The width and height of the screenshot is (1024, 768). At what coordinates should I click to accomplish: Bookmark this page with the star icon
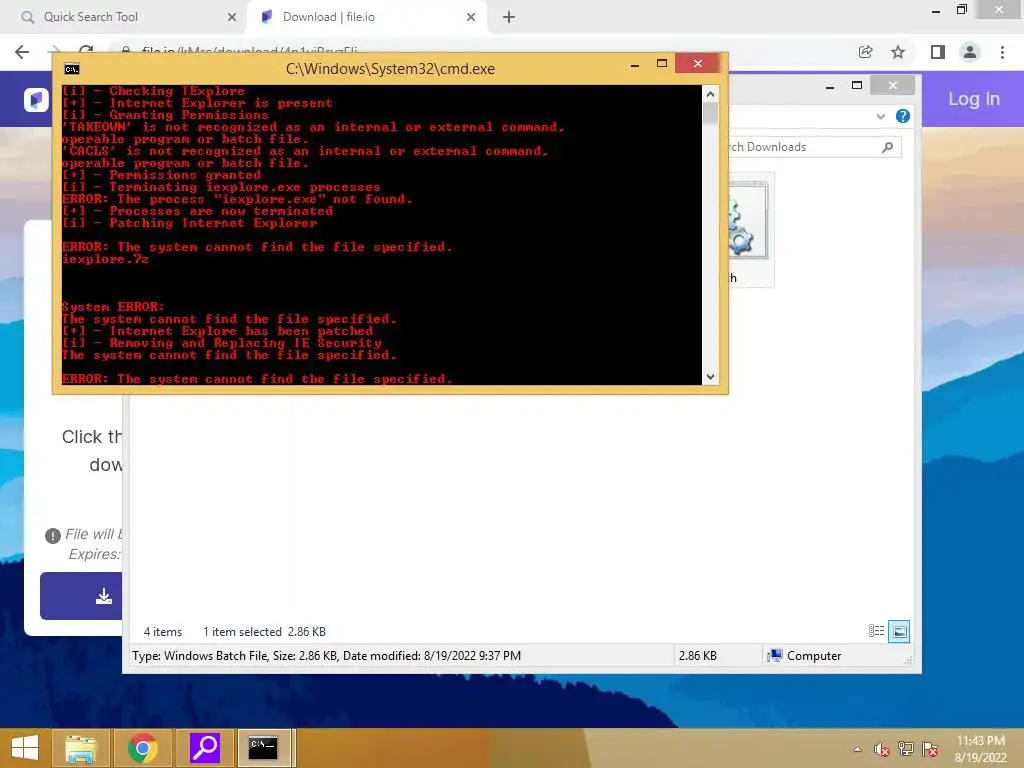tap(898, 52)
